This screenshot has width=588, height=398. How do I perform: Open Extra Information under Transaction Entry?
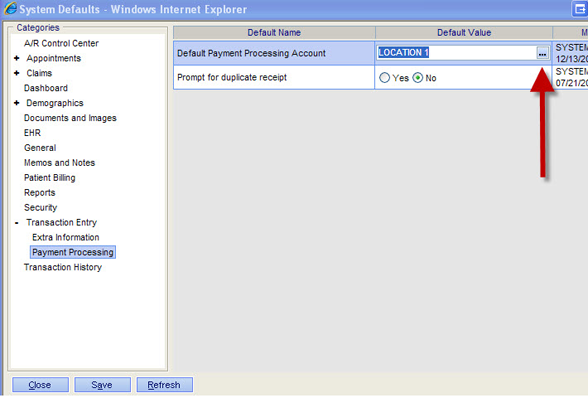click(66, 237)
